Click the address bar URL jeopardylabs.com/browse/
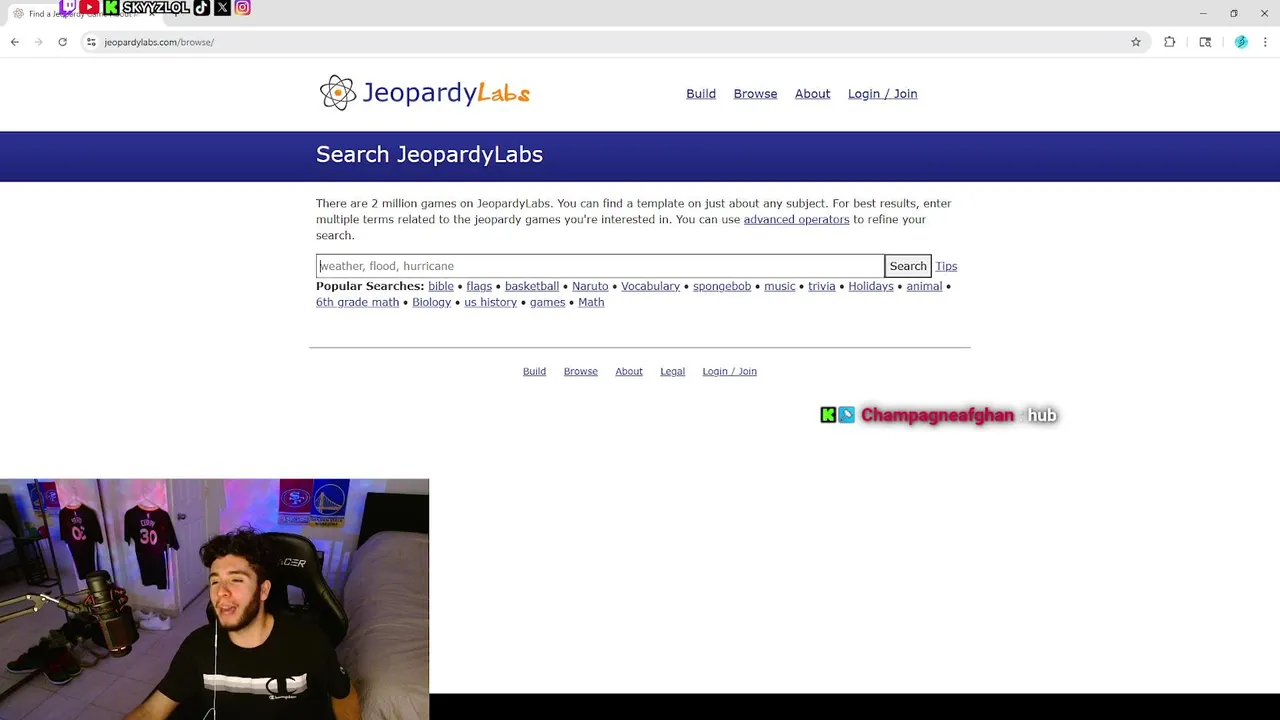1280x720 pixels. point(159,42)
